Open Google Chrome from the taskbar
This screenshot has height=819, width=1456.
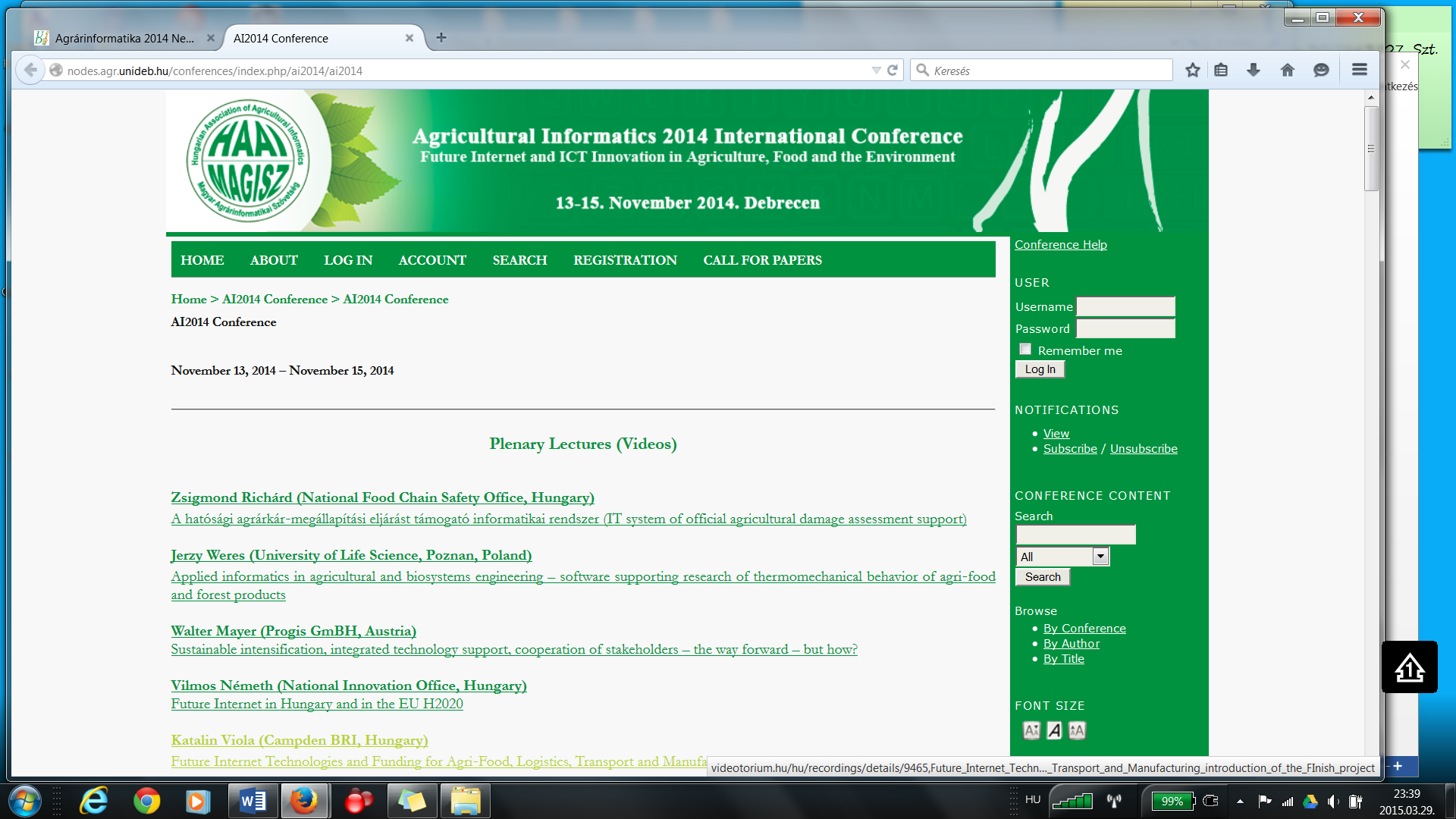pyautogui.click(x=146, y=801)
